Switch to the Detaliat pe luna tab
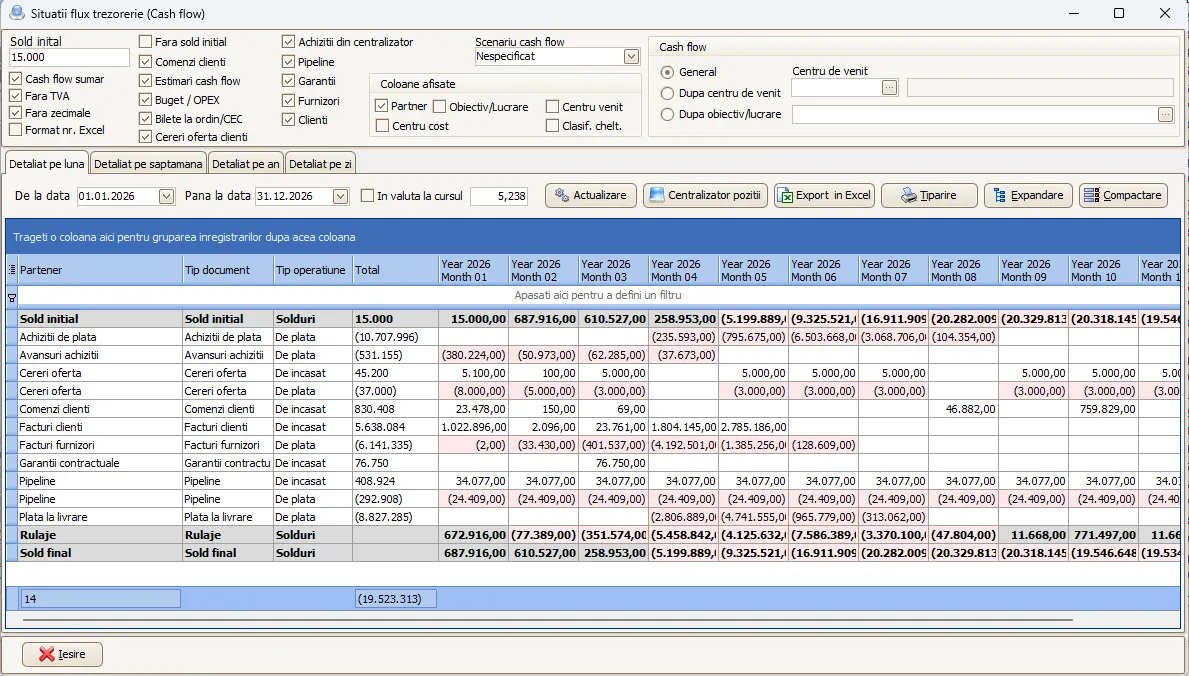Image resolution: width=1189 pixels, height=676 pixels. point(47,164)
